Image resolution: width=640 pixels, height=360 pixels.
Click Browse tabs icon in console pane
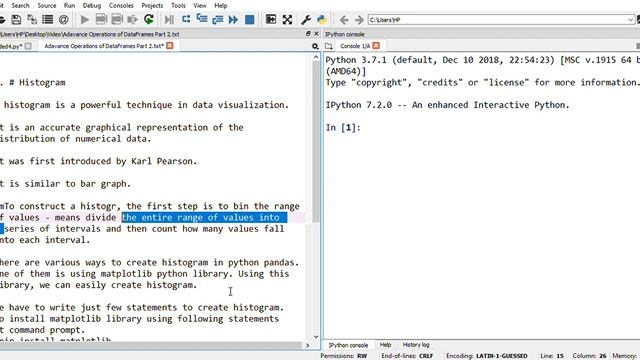(x=329, y=46)
